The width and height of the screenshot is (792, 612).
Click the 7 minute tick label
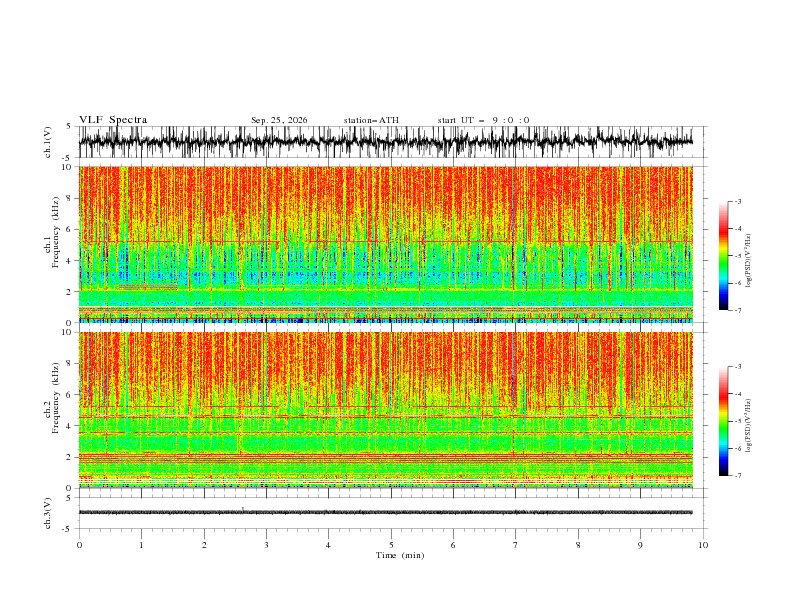tap(516, 545)
